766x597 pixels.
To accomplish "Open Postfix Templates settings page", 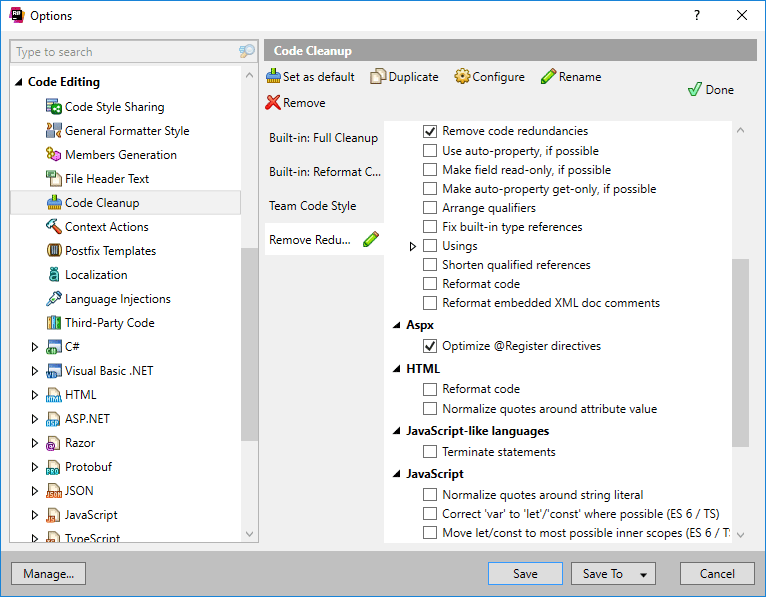I will coord(110,251).
